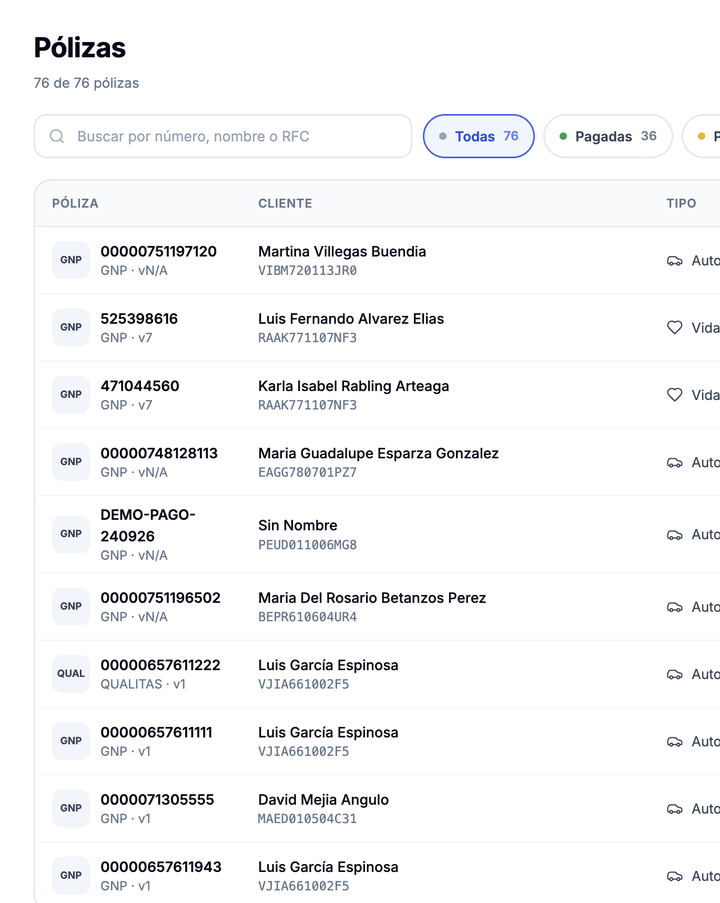
Task: Click car icon in policy 00000657611111 row
Action: click(x=674, y=742)
